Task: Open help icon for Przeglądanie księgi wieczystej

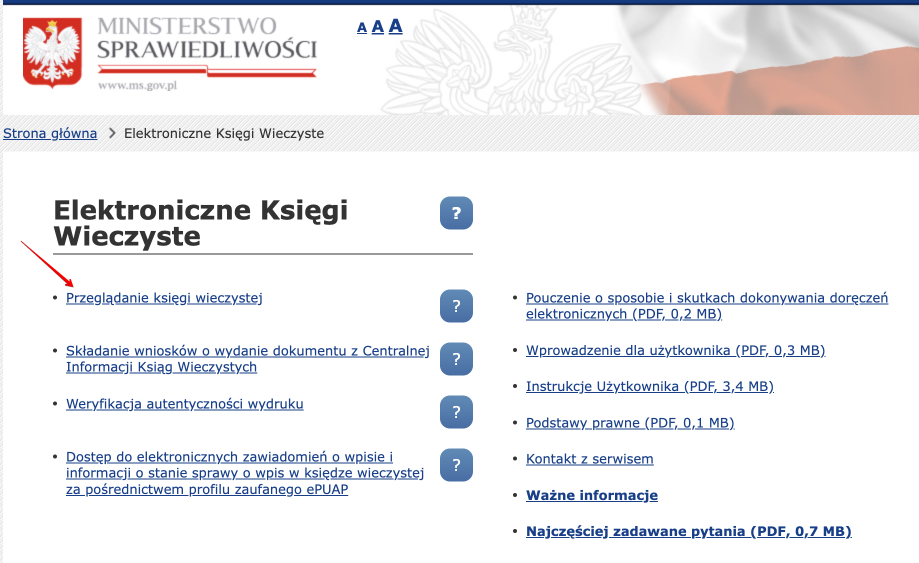Action: coord(456,306)
